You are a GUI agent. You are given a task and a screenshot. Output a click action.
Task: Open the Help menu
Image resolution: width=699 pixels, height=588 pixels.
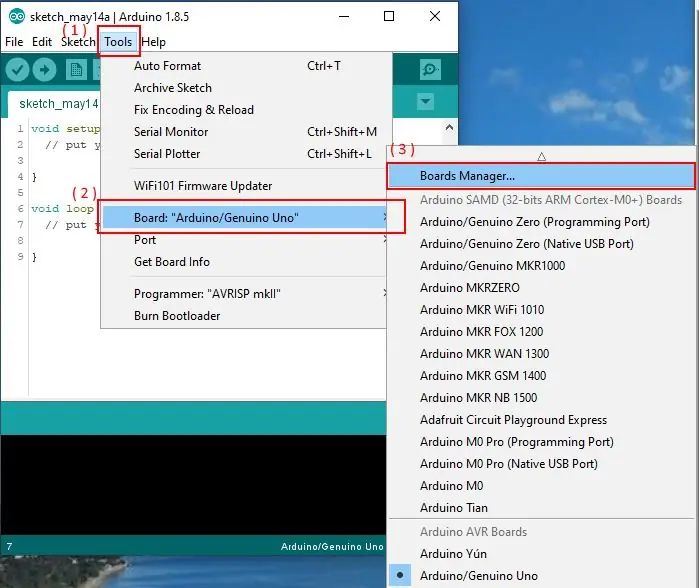(153, 41)
